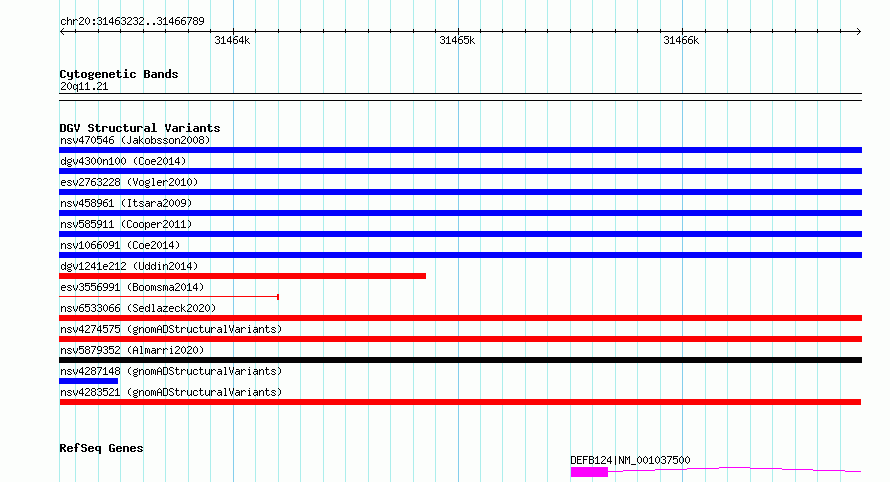Viewport: 890px width, 482px height.
Task: Open nsv1066091 (Coe2014) variant label
Action: coord(120,245)
